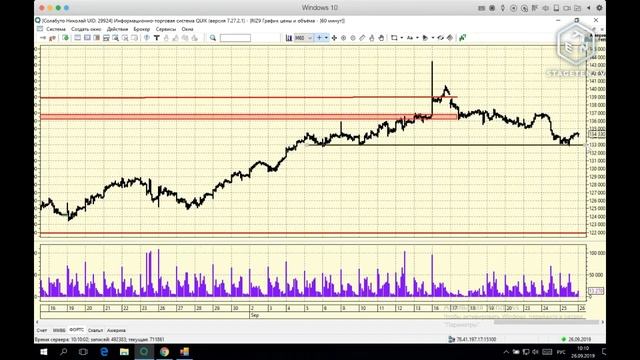This screenshot has height=360, width=640.
Task: Click the layers diamond toolbar icon
Action: click(x=450, y=38)
